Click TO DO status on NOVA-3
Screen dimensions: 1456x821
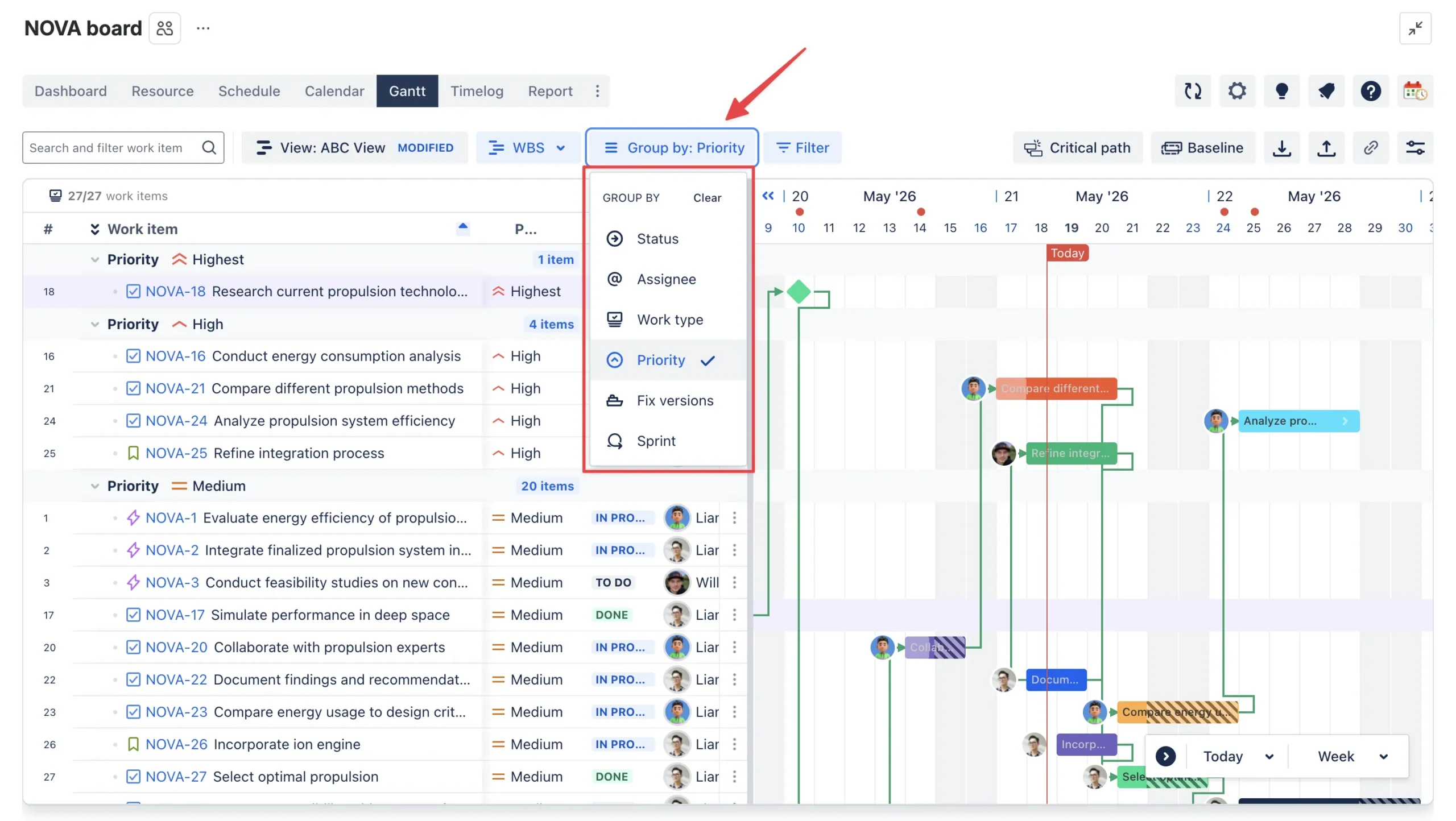(x=613, y=582)
